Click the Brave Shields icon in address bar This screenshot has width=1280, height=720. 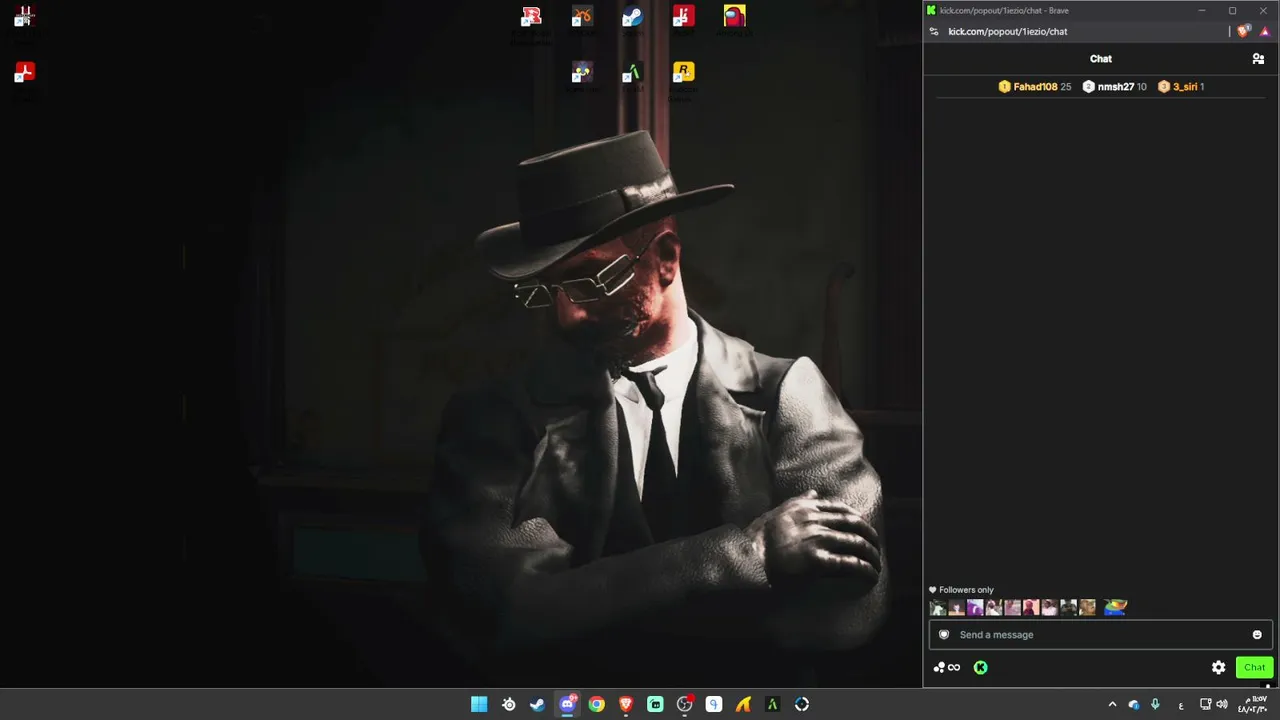tap(1244, 31)
